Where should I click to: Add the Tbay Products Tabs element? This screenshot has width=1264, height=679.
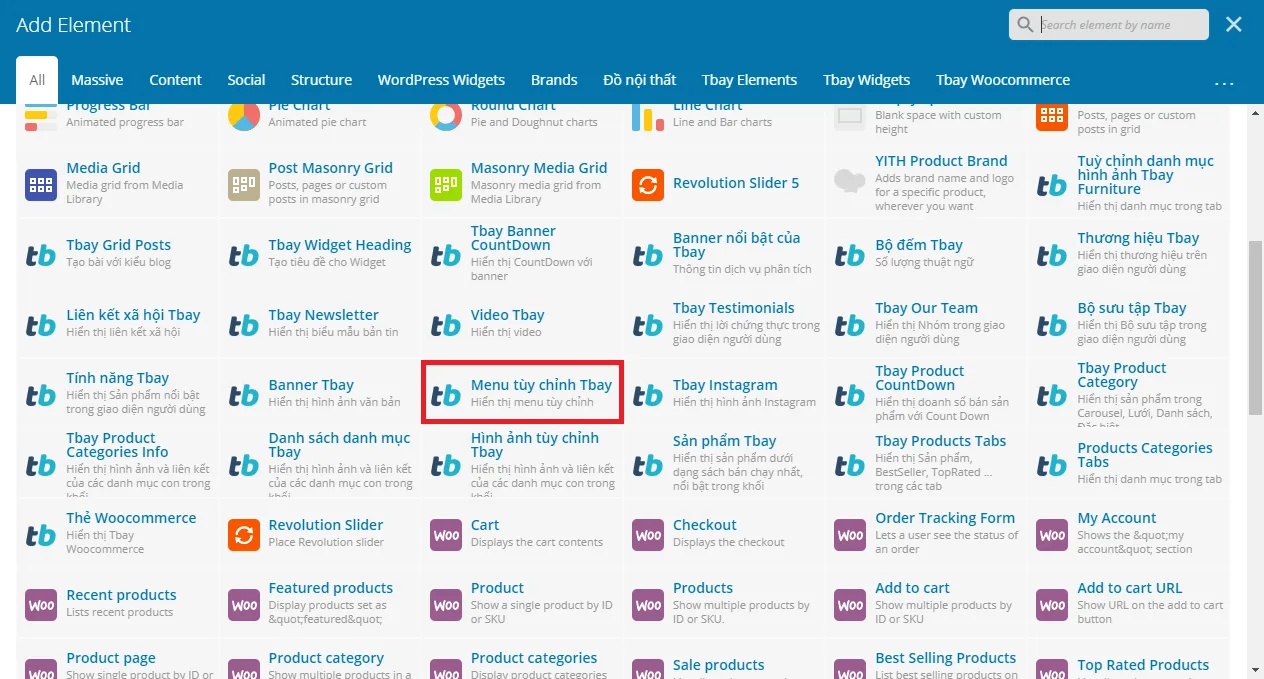tap(927, 465)
